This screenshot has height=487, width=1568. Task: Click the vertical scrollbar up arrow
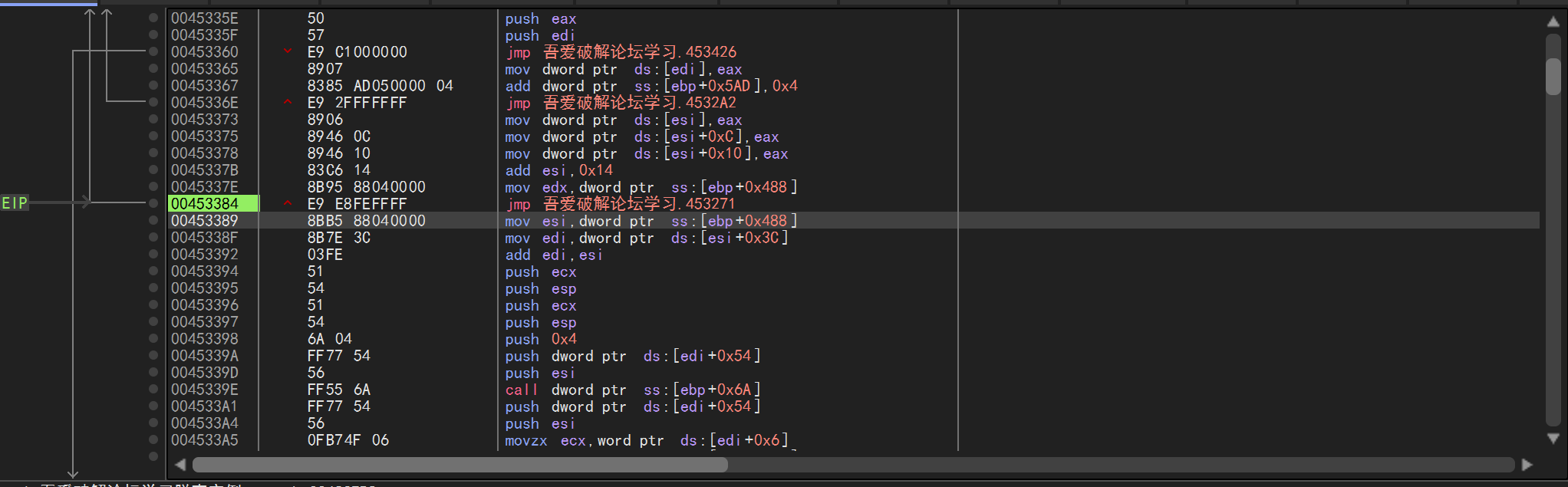pyautogui.click(x=1553, y=21)
